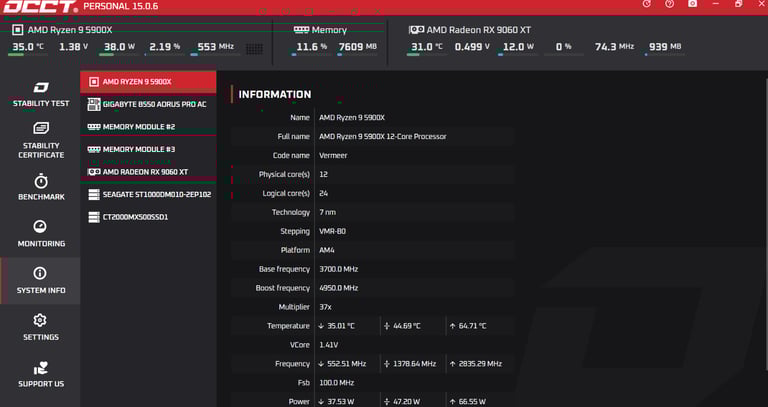The width and height of the screenshot is (768, 407).
Task: Click the CPU clock 553 MHz readout
Action: [x=215, y=47]
